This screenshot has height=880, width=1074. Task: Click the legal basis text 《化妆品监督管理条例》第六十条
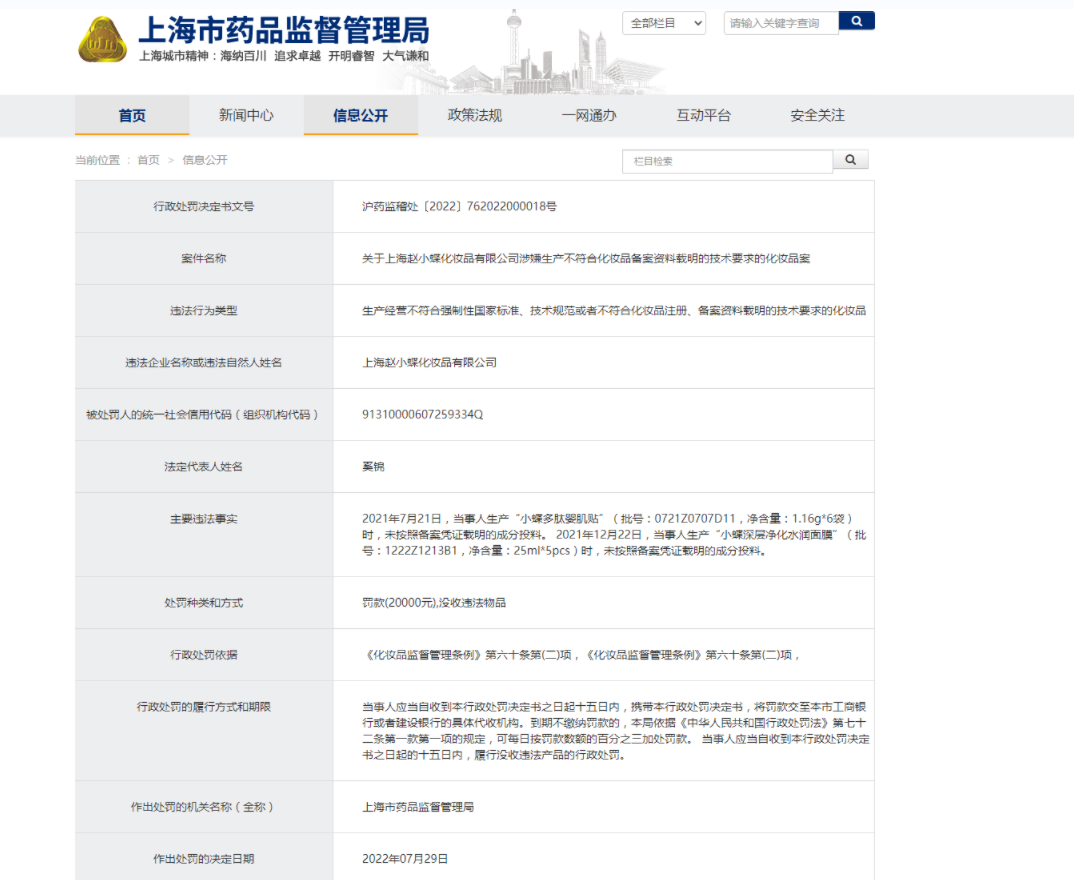pos(581,655)
